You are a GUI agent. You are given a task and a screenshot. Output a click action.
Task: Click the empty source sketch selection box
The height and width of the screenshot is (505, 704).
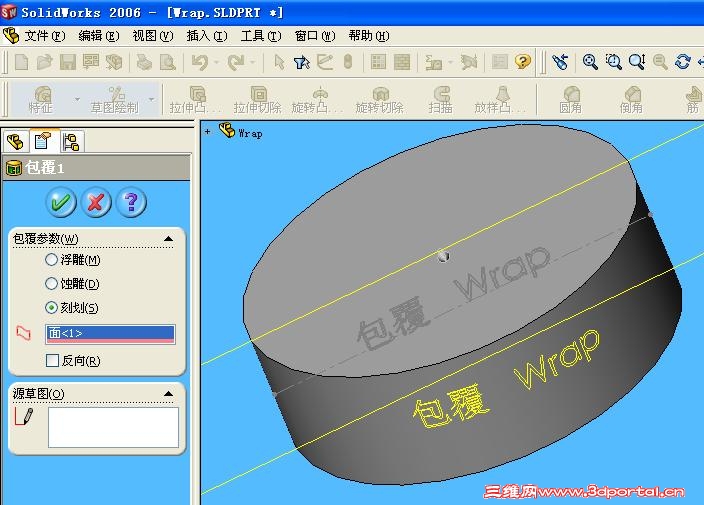pos(113,427)
